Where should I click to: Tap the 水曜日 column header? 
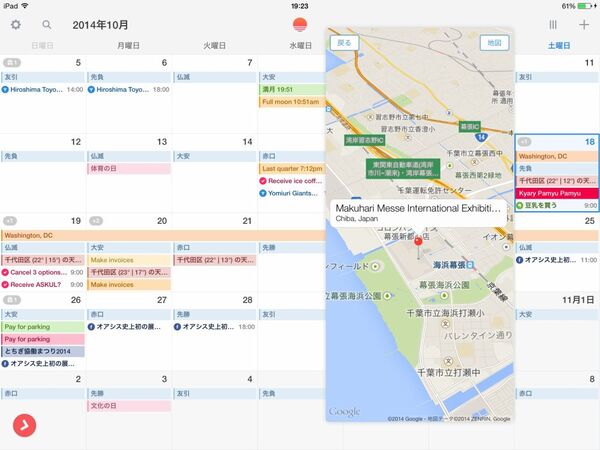300,46
